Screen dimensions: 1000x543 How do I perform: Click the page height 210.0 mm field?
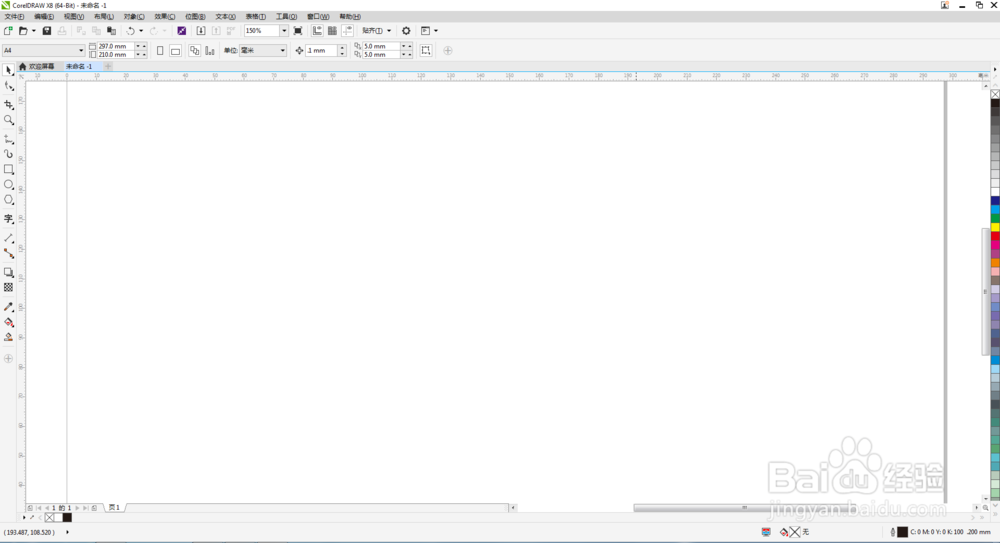point(115,54)
